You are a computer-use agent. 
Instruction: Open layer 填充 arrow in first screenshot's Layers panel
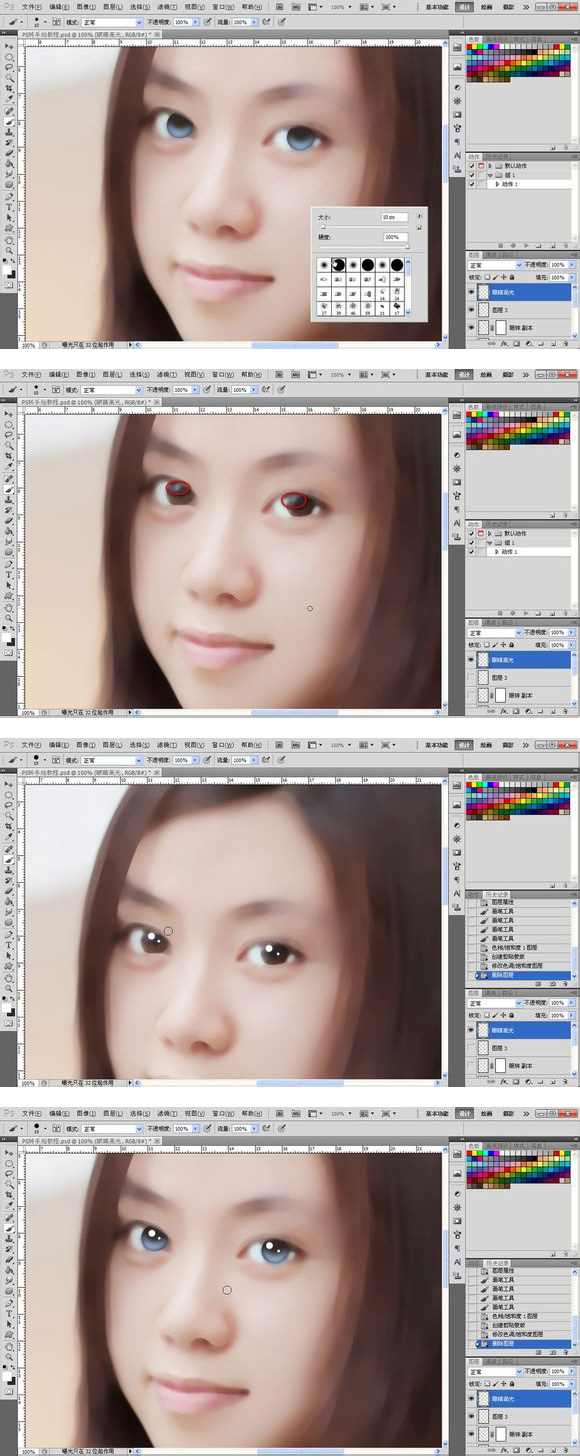point(572,277)
